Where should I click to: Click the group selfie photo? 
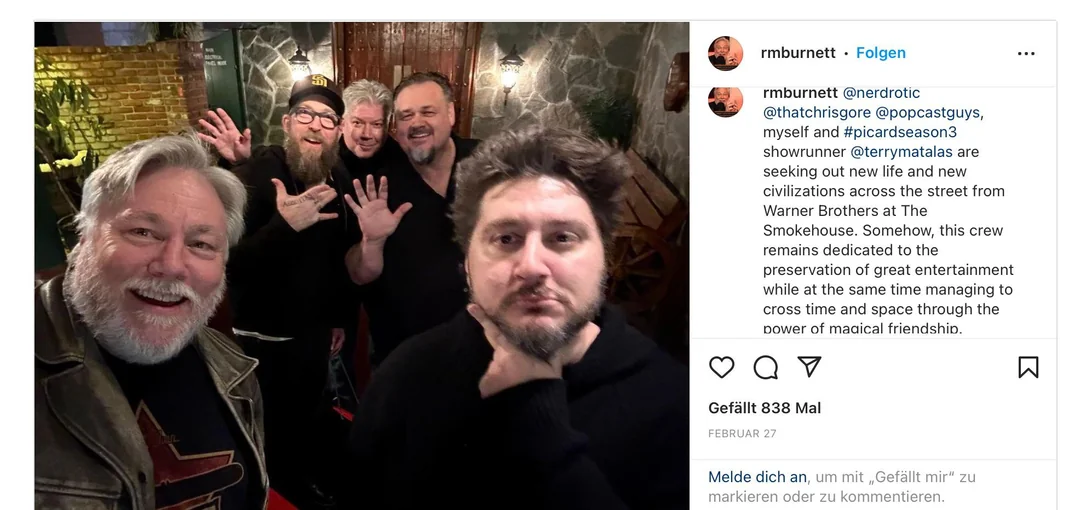coord(362,266)
